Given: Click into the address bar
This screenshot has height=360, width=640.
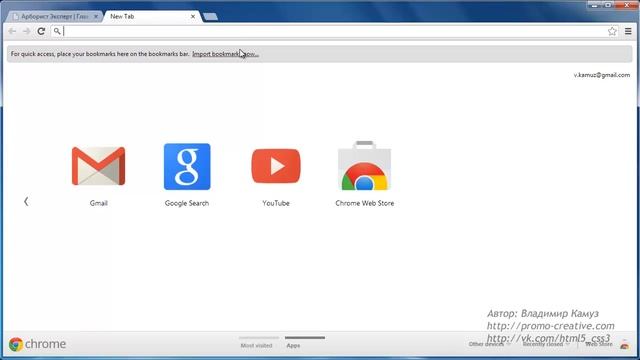Looking at the screenshot, I should click(334, 31).
